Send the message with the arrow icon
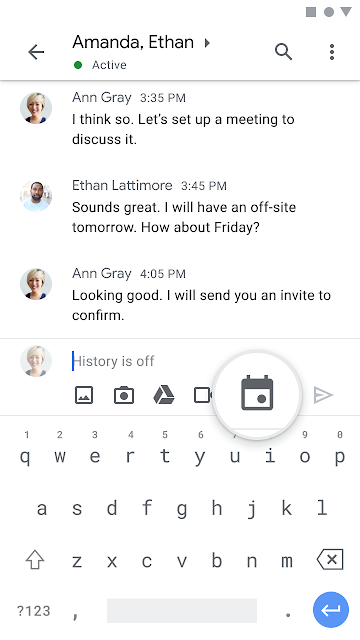Image resolution: width=360 pixels, height=640 pixels. tap(323, 395)
